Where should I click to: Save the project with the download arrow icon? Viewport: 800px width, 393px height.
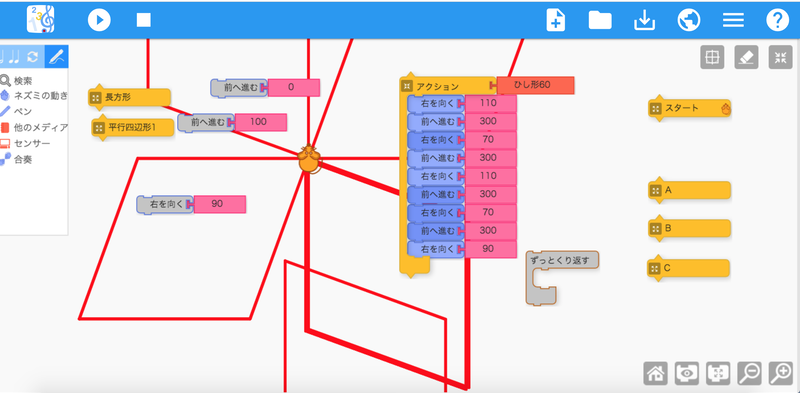coord(644,20)
